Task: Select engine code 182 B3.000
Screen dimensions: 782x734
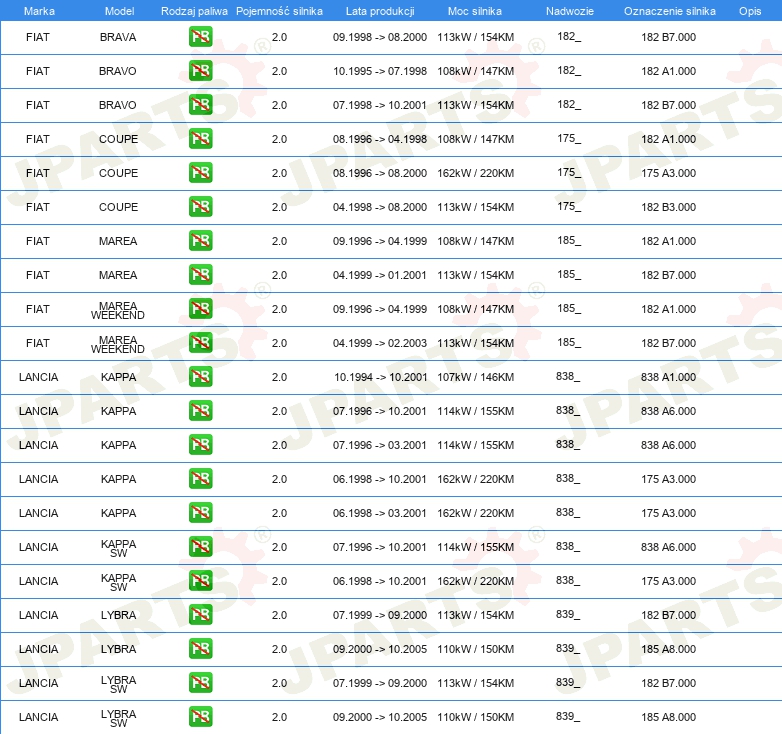Action: click(668, 206)
